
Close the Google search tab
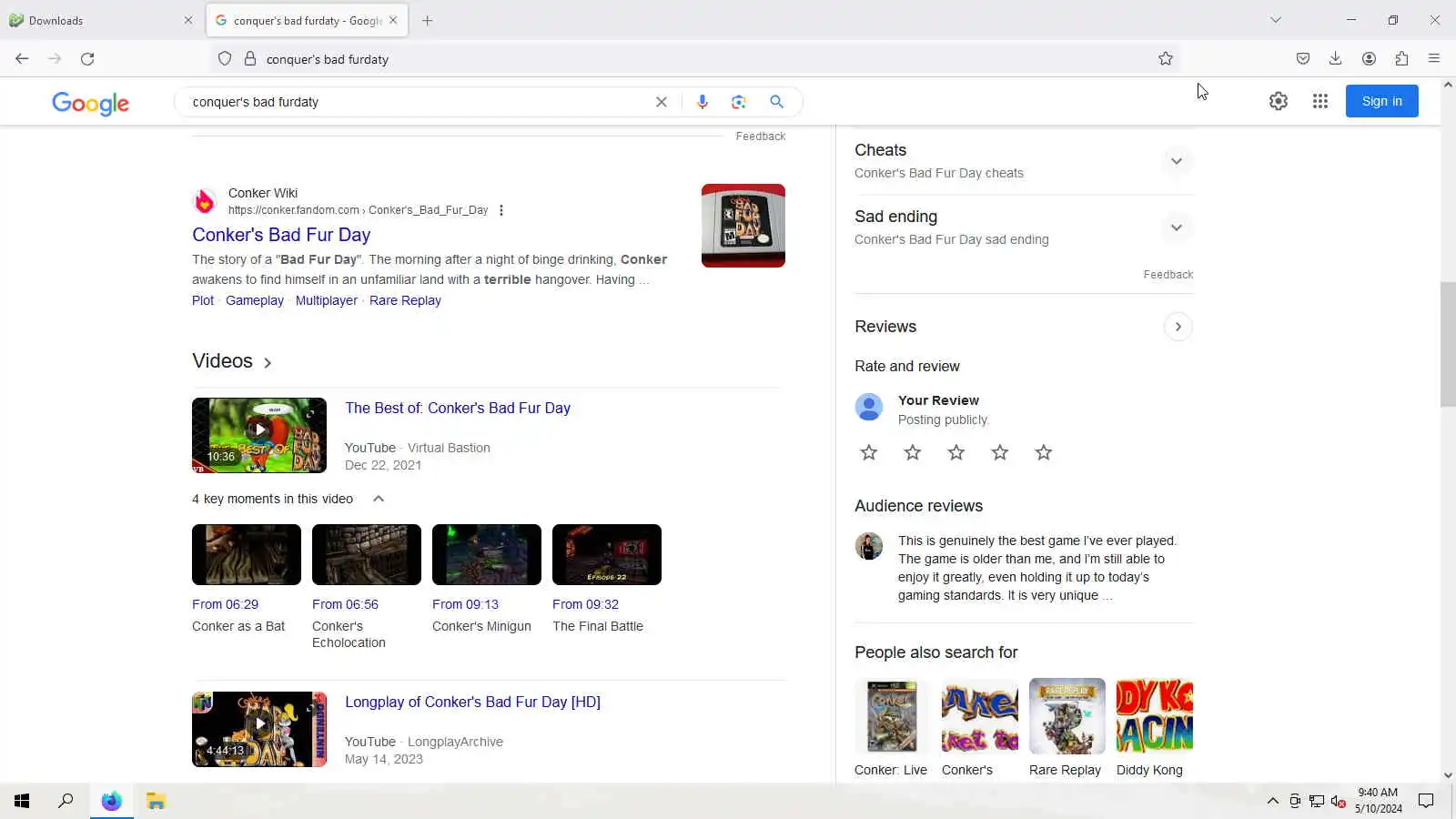coord(393,20)
